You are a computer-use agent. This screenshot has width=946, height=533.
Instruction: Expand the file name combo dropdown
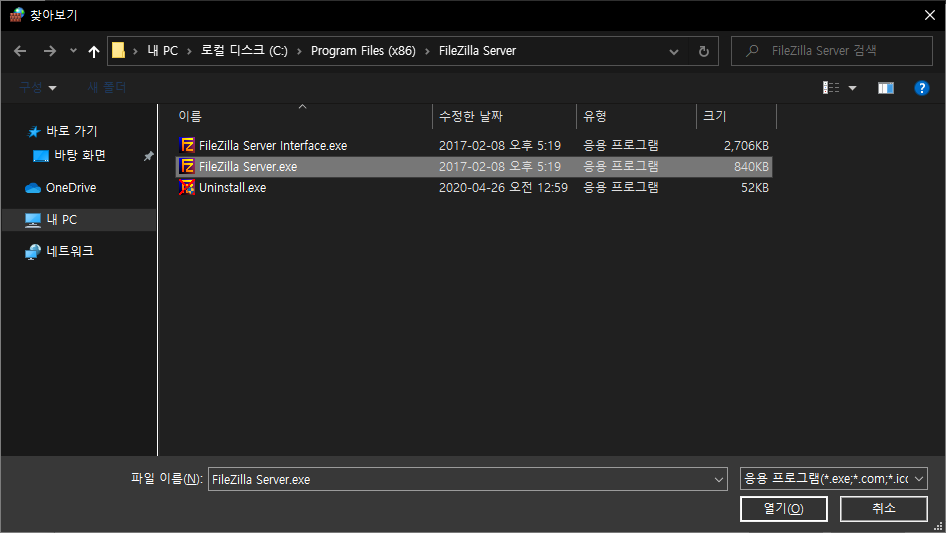719,480
